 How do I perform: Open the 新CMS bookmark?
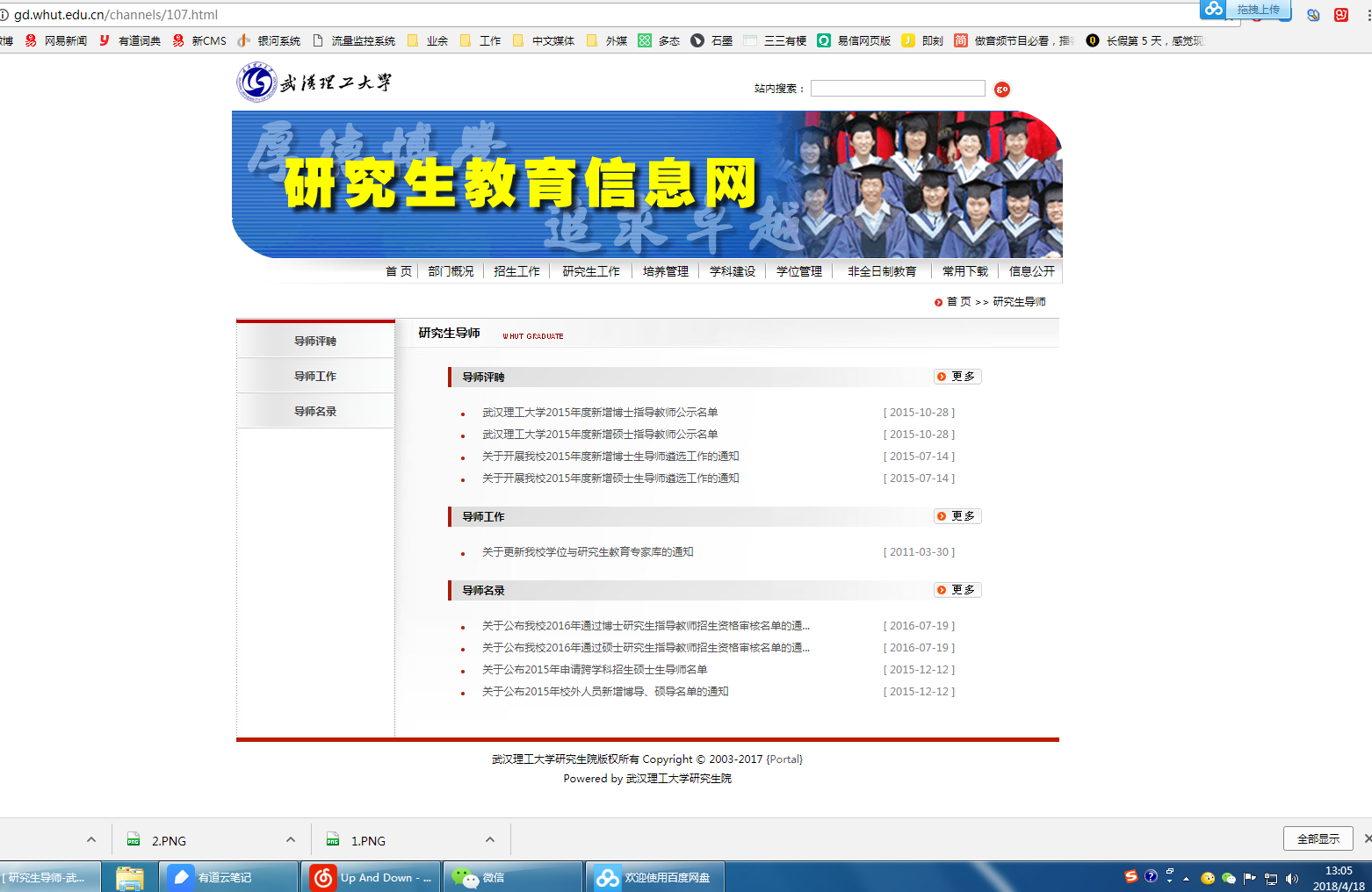click(199, 40)
